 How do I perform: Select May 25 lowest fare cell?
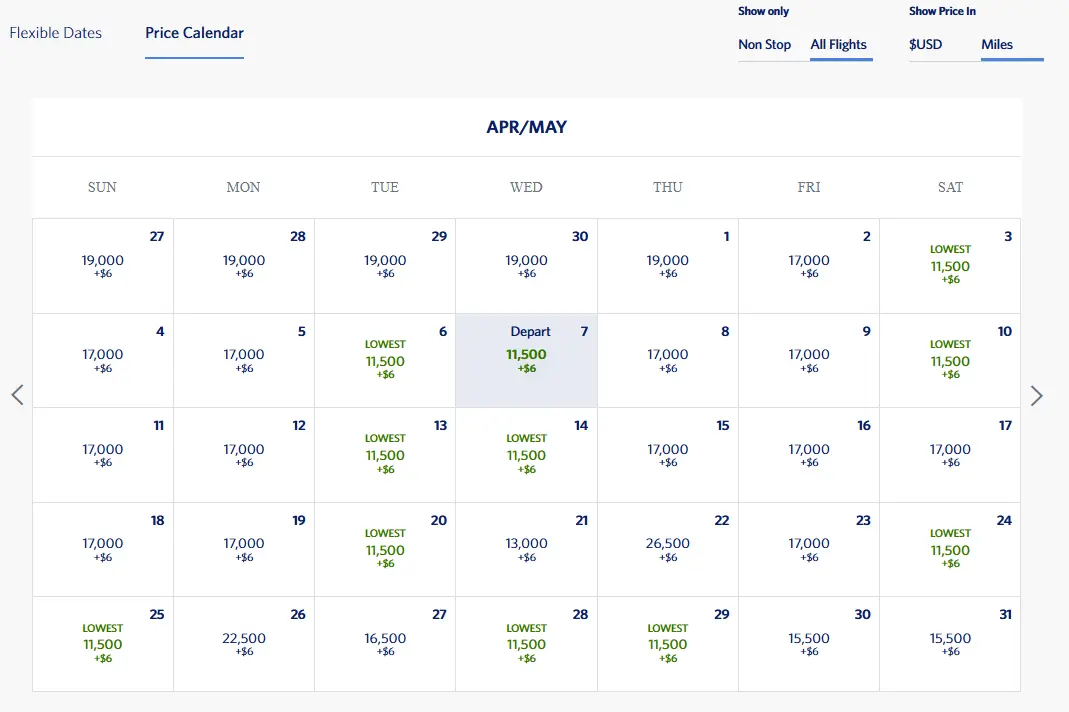point(102,644)
